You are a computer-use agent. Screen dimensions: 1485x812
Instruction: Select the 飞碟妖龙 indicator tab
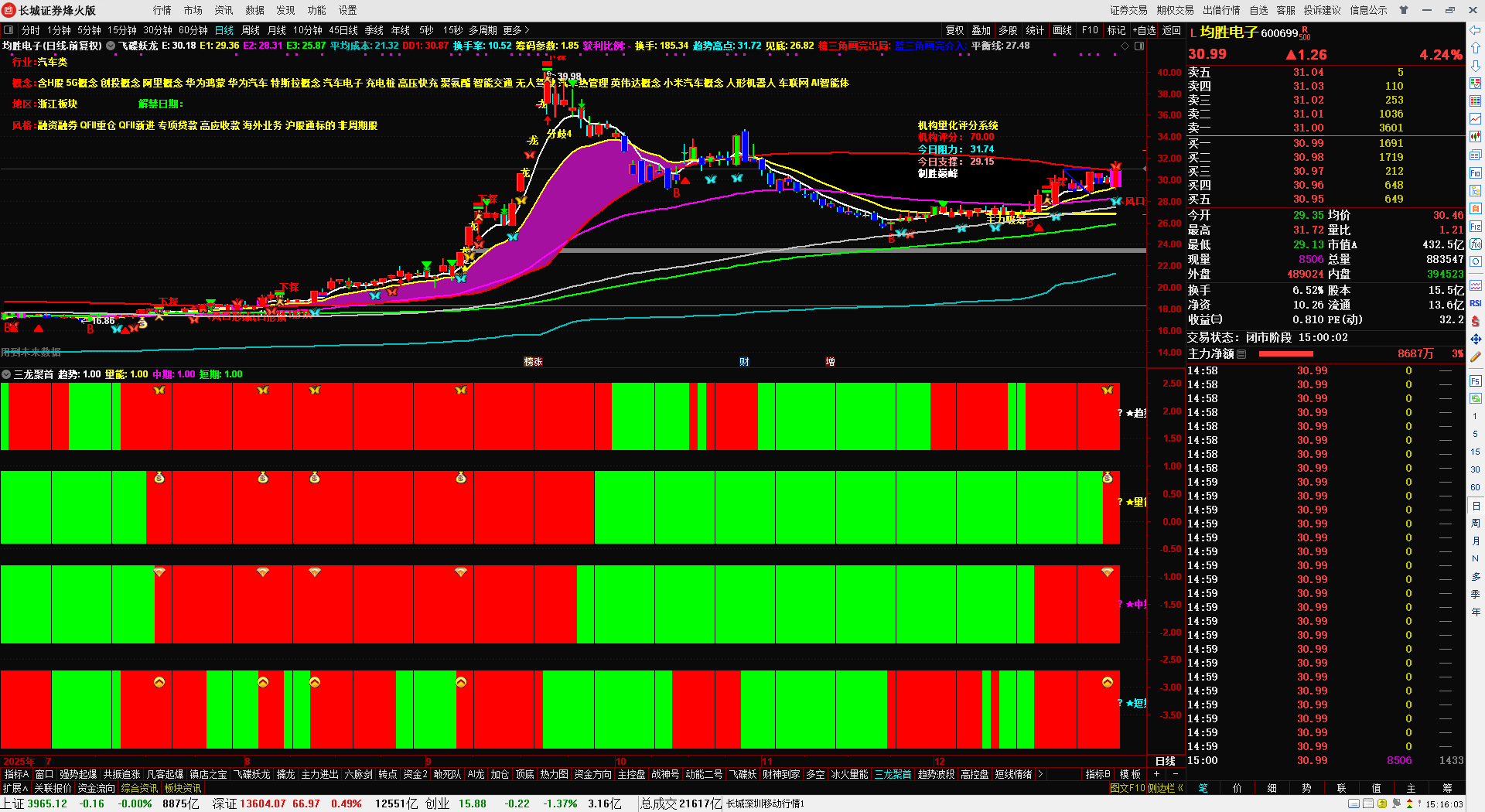[252, 774]
